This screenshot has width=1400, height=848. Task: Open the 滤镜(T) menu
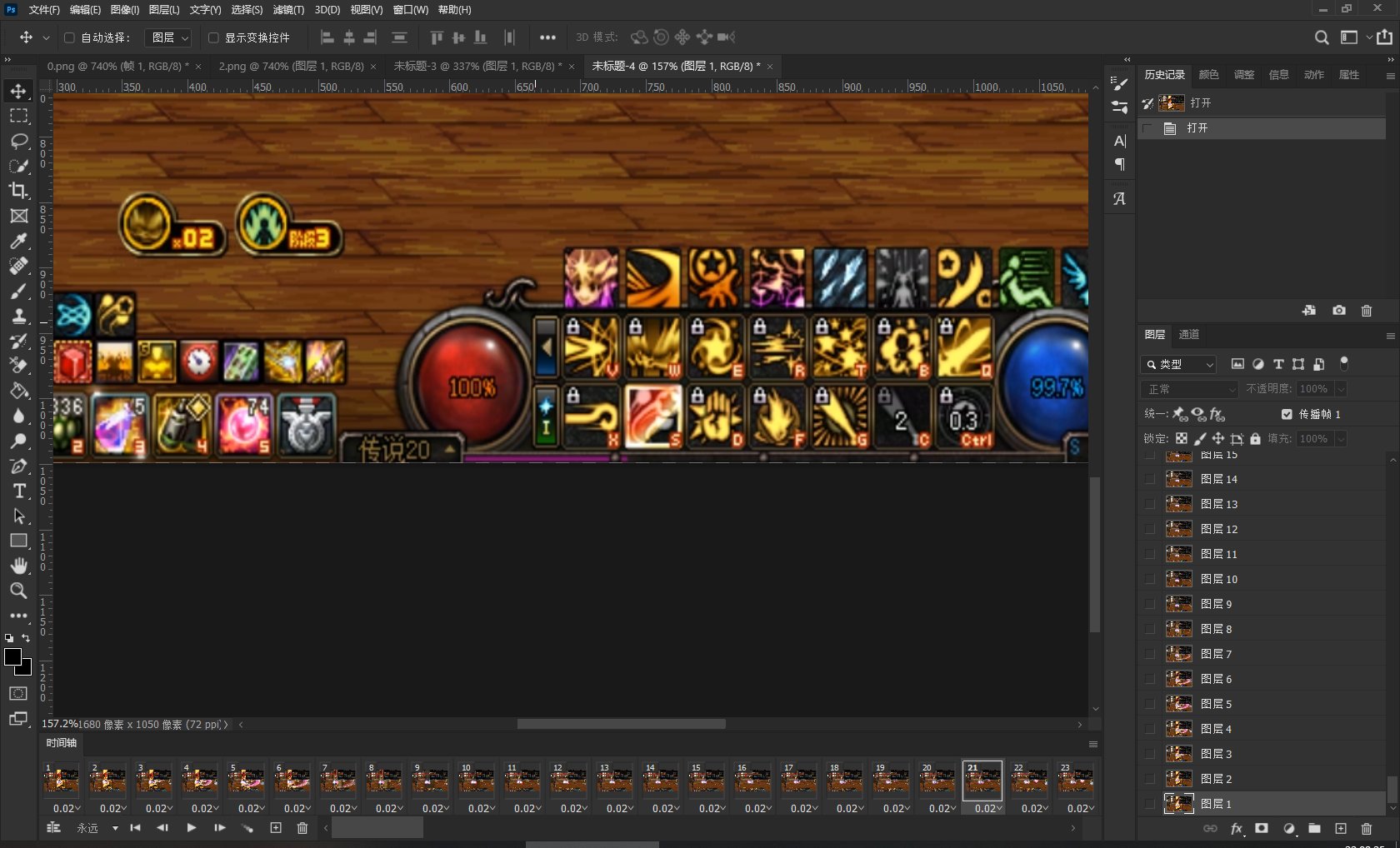pyautogui.click(x=288, y=10)
